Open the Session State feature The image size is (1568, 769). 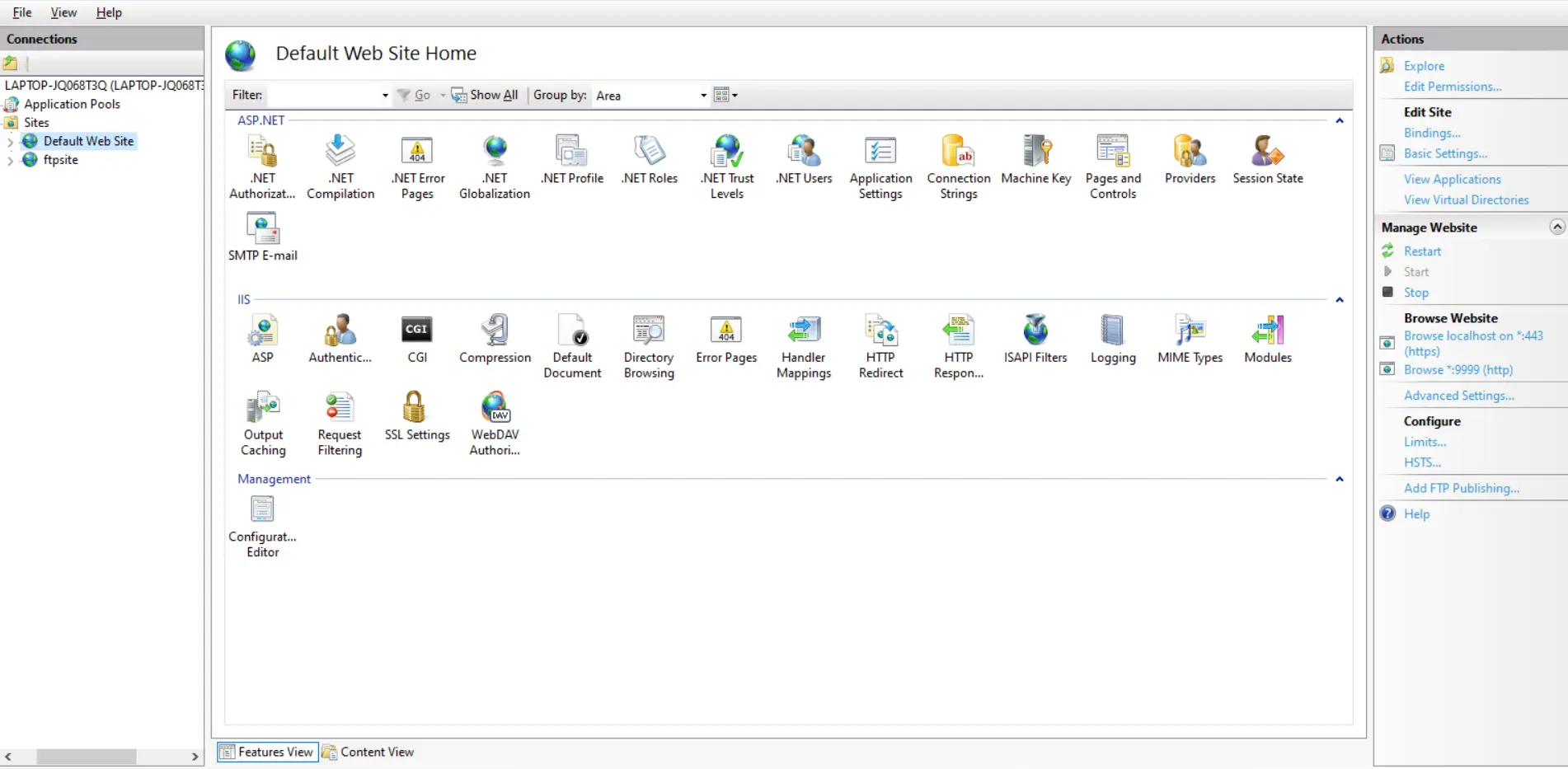pyautogui.click(x=1267, y=152)
